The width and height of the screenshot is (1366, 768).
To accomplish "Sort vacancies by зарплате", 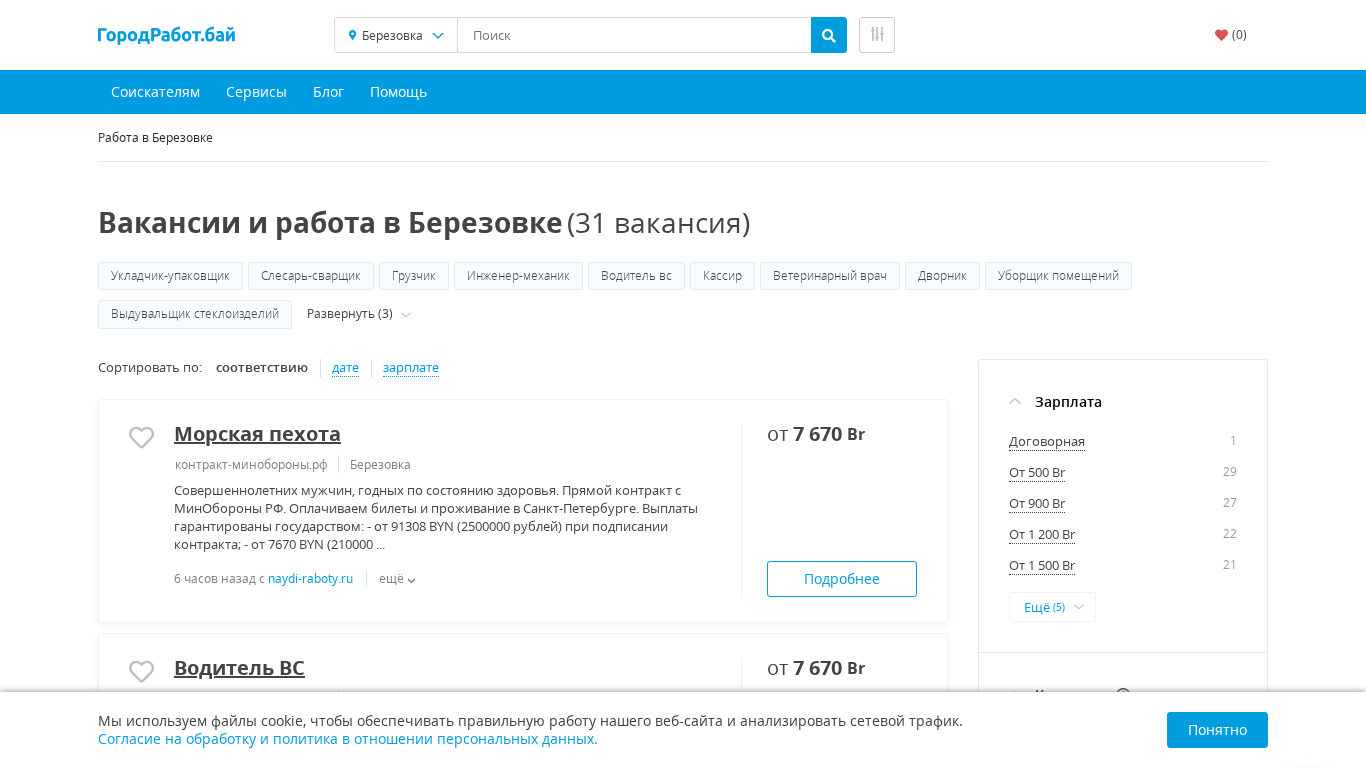I will (x=411, y=368).
